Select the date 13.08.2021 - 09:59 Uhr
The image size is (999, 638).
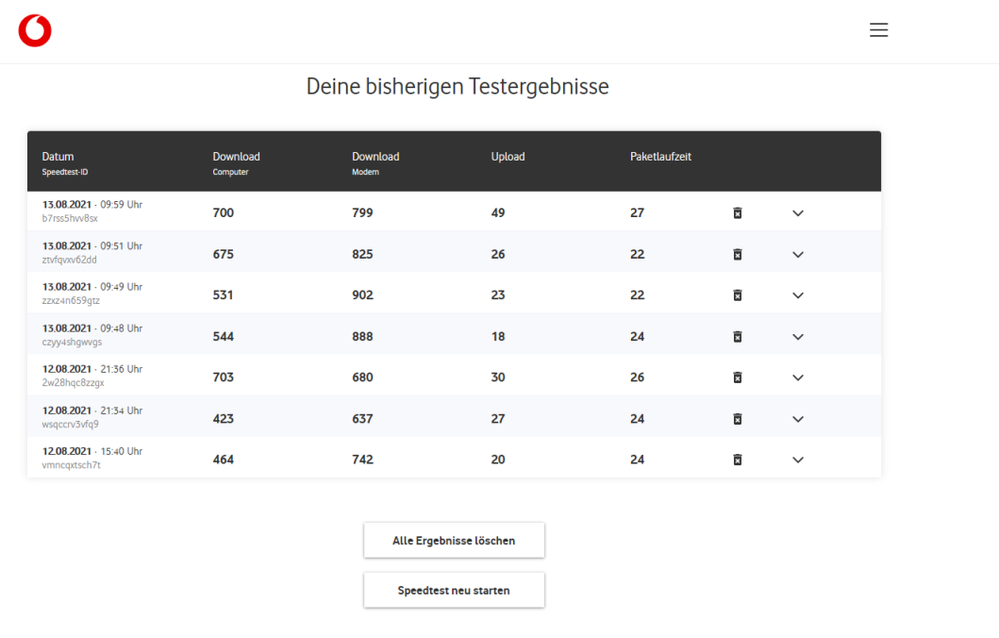[92, 205]
